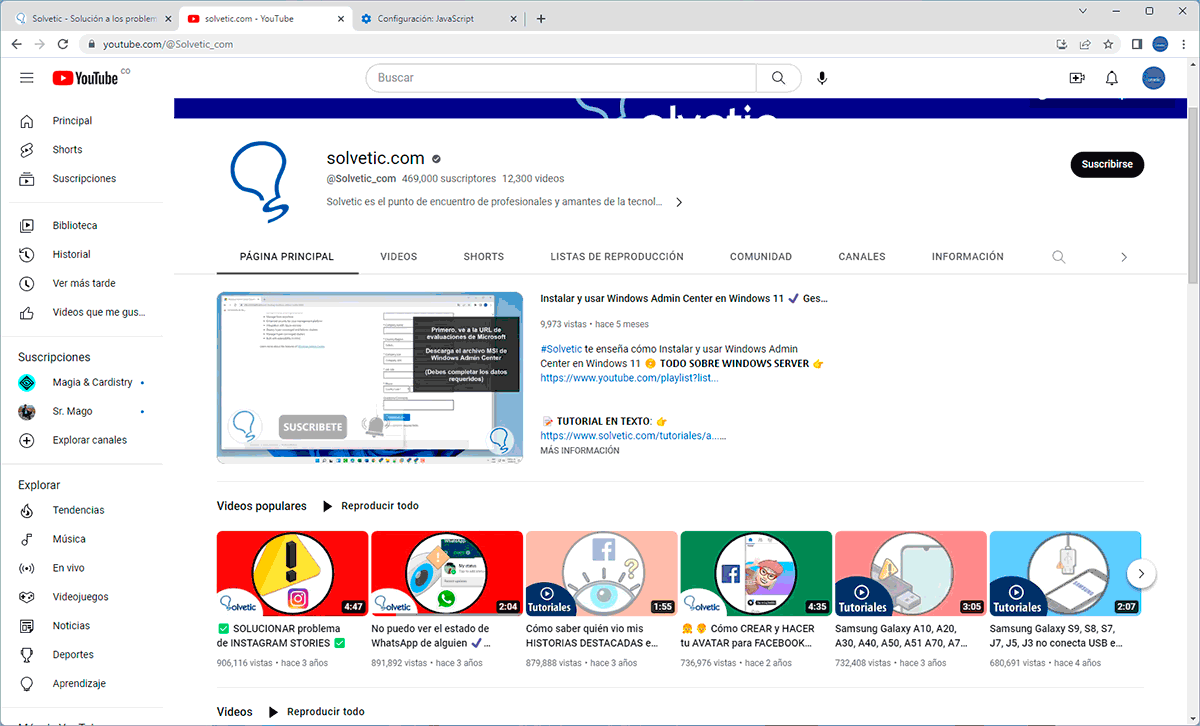
Task: Open Chrome three-dot menu
Action: [1184, 44]
